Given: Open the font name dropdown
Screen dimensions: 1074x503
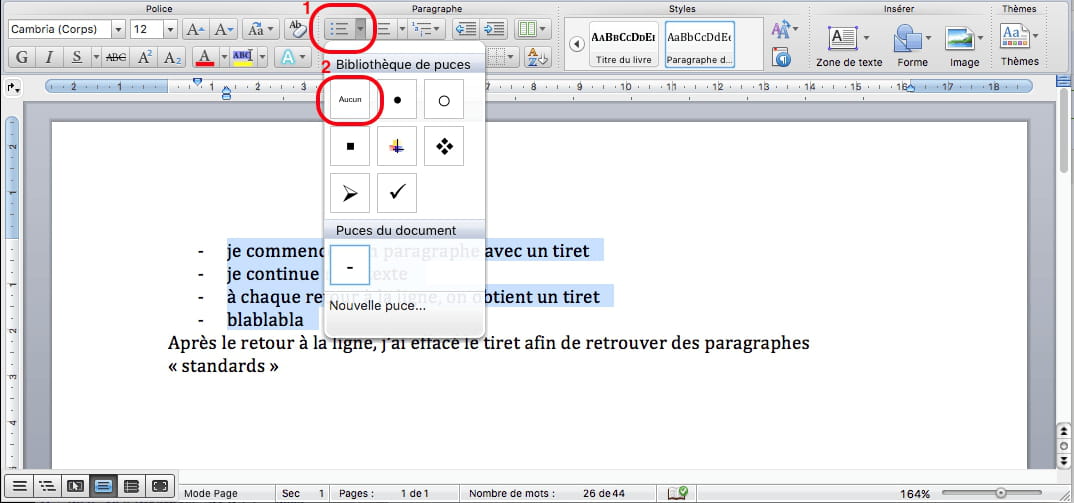Looking at the screenshot, I should point(119,30).
